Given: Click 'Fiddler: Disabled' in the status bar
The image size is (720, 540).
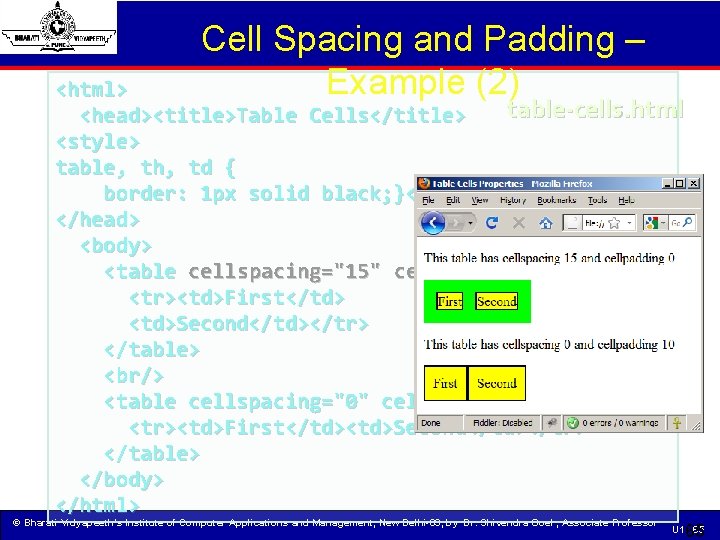Looking at the screenshot, I should click(502, 423).
